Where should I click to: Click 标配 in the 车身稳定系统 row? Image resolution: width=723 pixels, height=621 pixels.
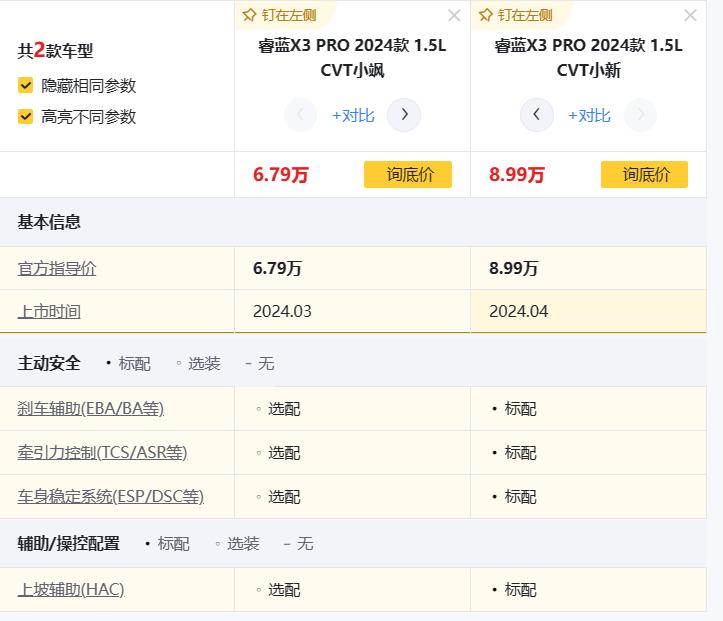(520, 497)
